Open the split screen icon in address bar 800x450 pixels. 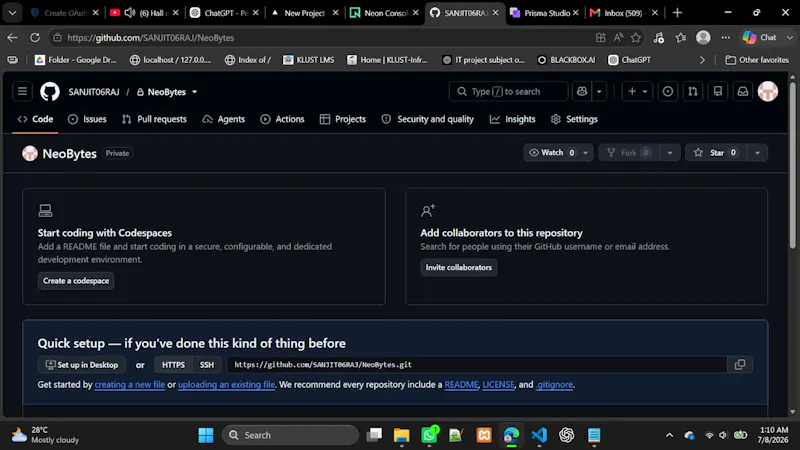[601, 37]
